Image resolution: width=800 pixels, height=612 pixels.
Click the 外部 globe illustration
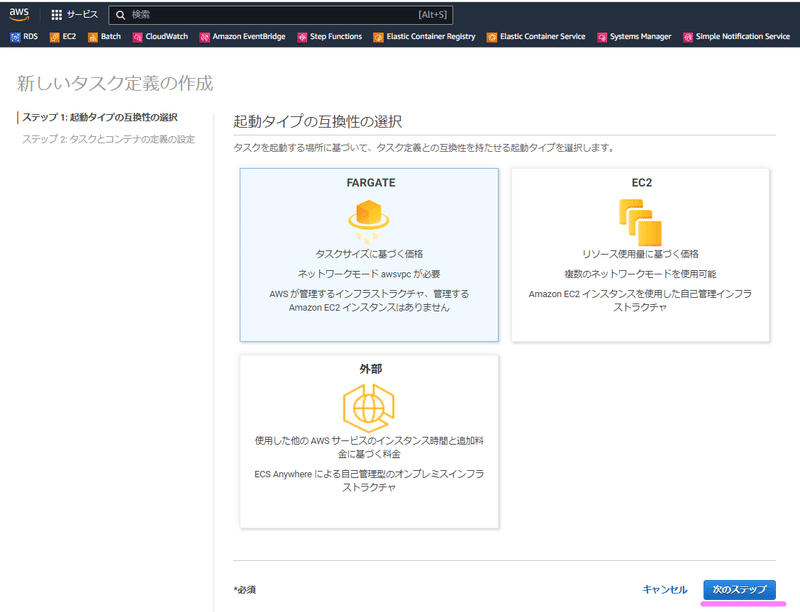pyautogui.click(x=369, y=407)
